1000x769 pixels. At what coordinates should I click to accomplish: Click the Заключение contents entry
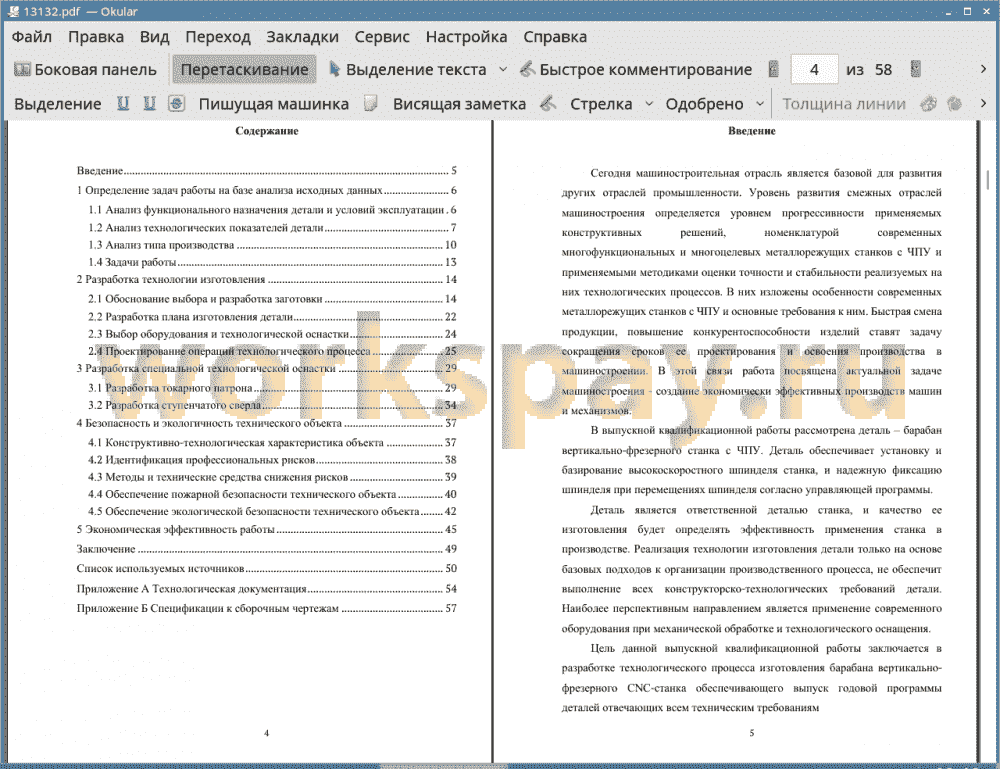[267, 549]
